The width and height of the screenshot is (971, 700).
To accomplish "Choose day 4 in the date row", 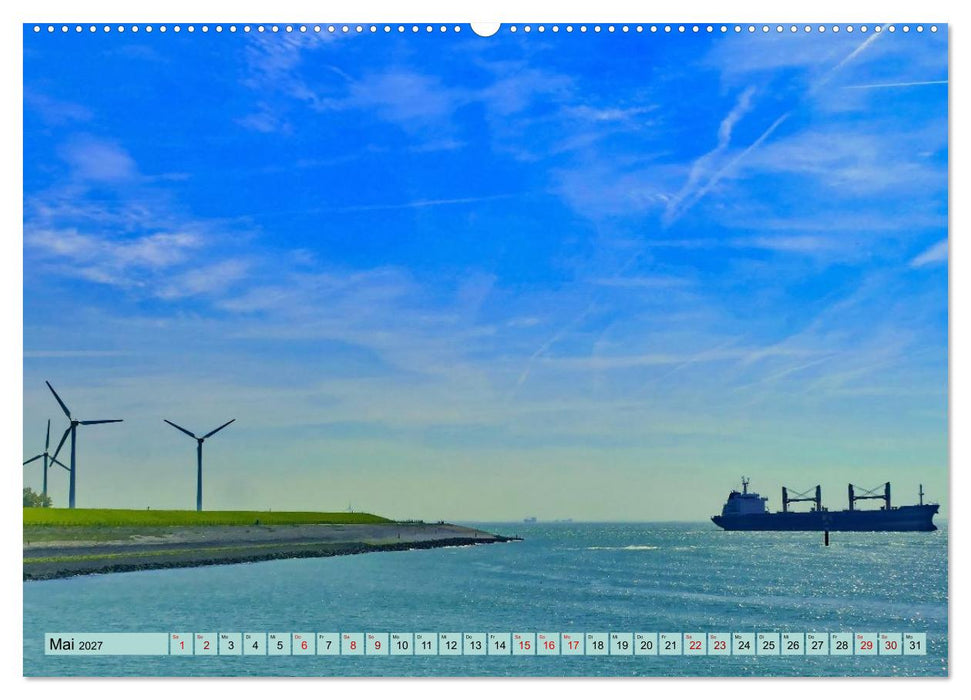I will click(255, 644).
